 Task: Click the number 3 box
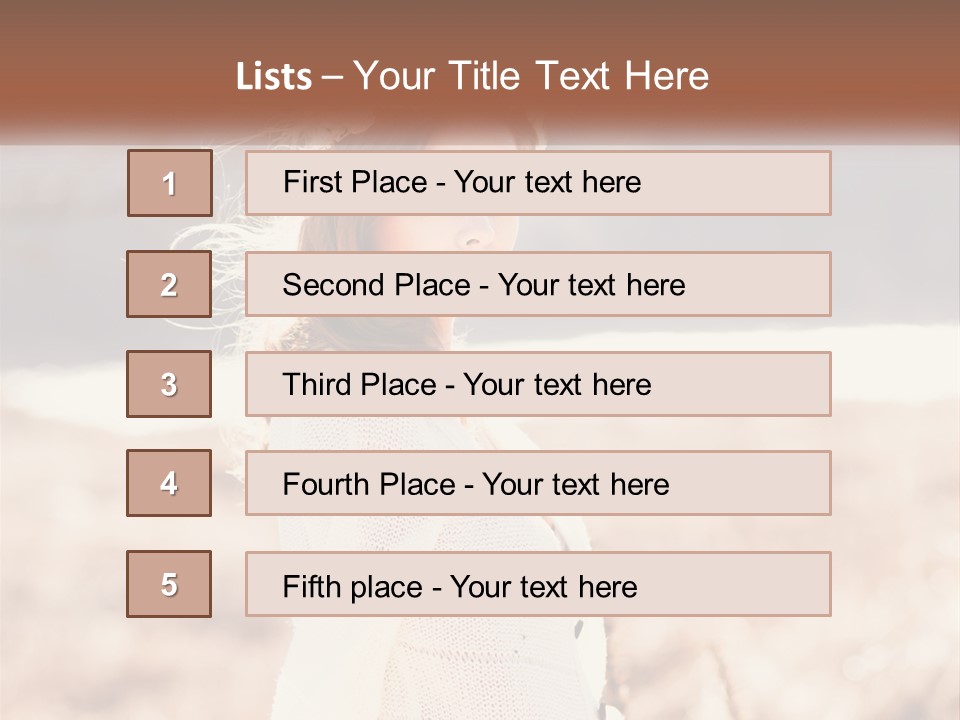point(169,384)
